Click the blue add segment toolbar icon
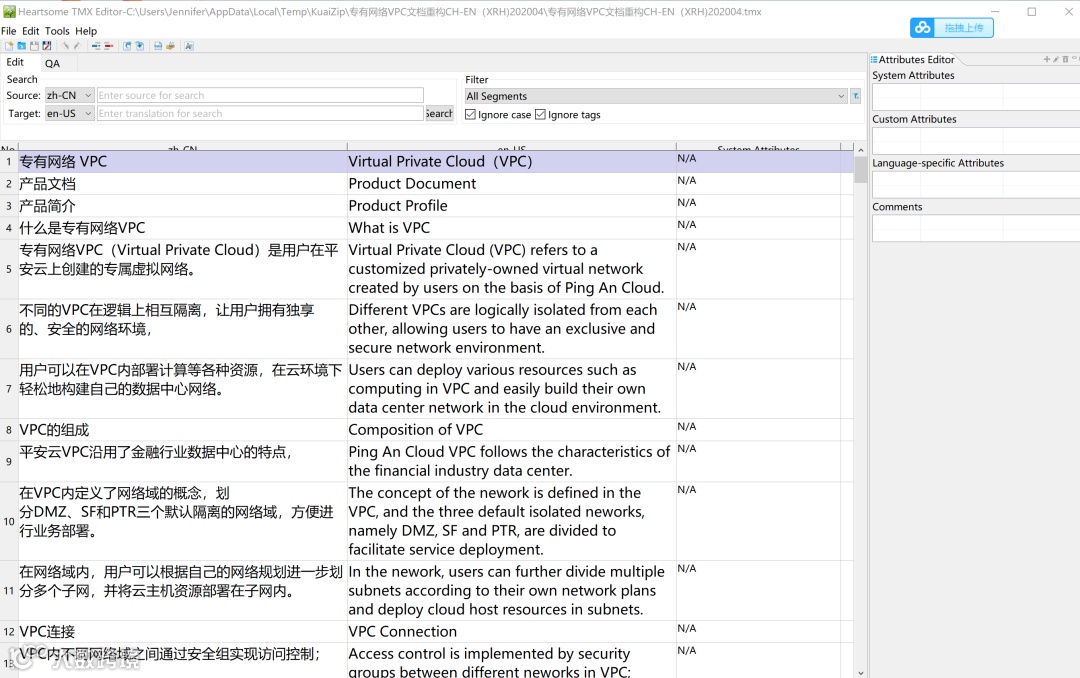Viewport: 1080px width, 678px height. point(96,46)
